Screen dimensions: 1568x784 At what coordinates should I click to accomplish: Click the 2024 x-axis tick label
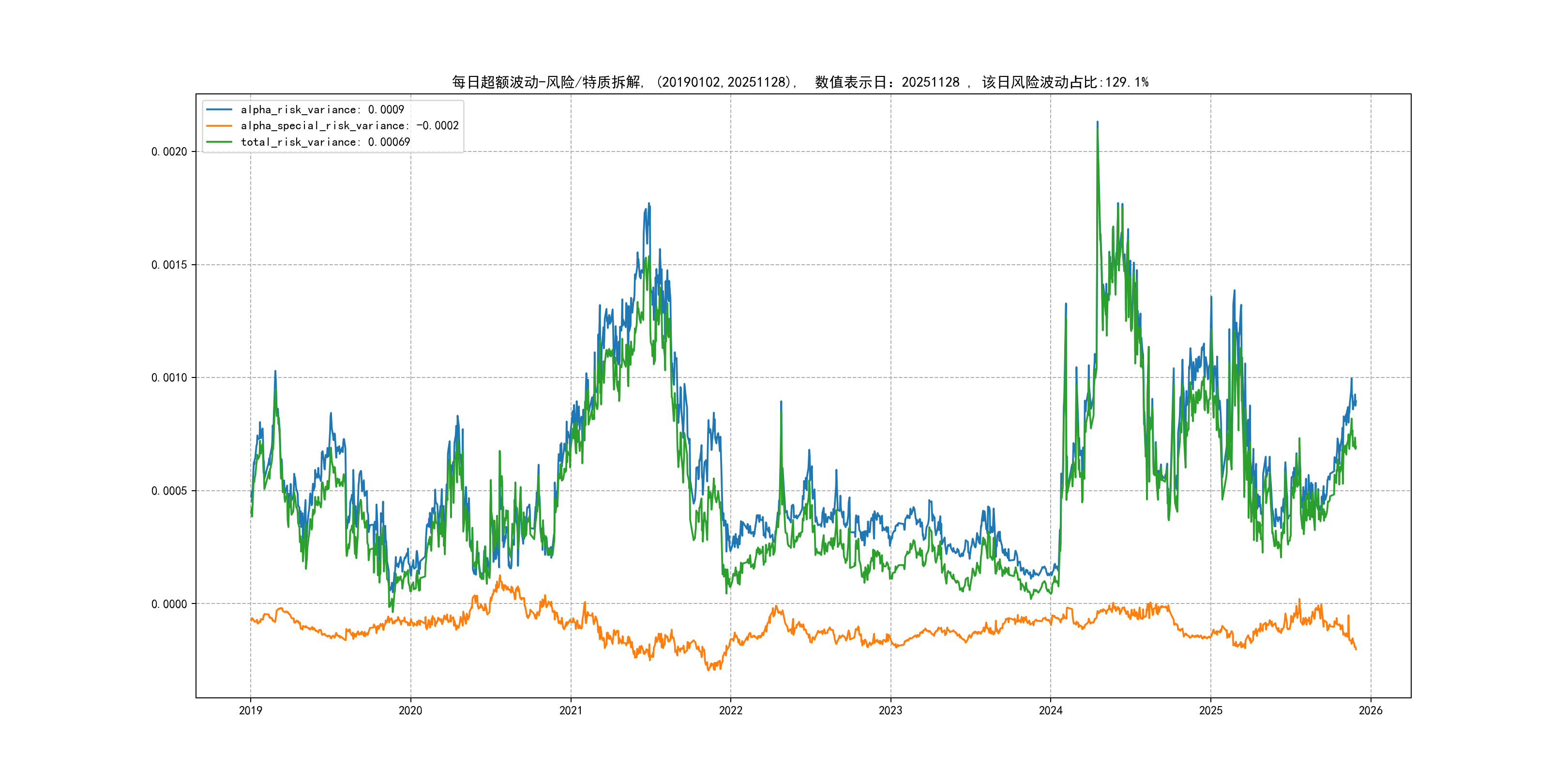coord(1051,710)
